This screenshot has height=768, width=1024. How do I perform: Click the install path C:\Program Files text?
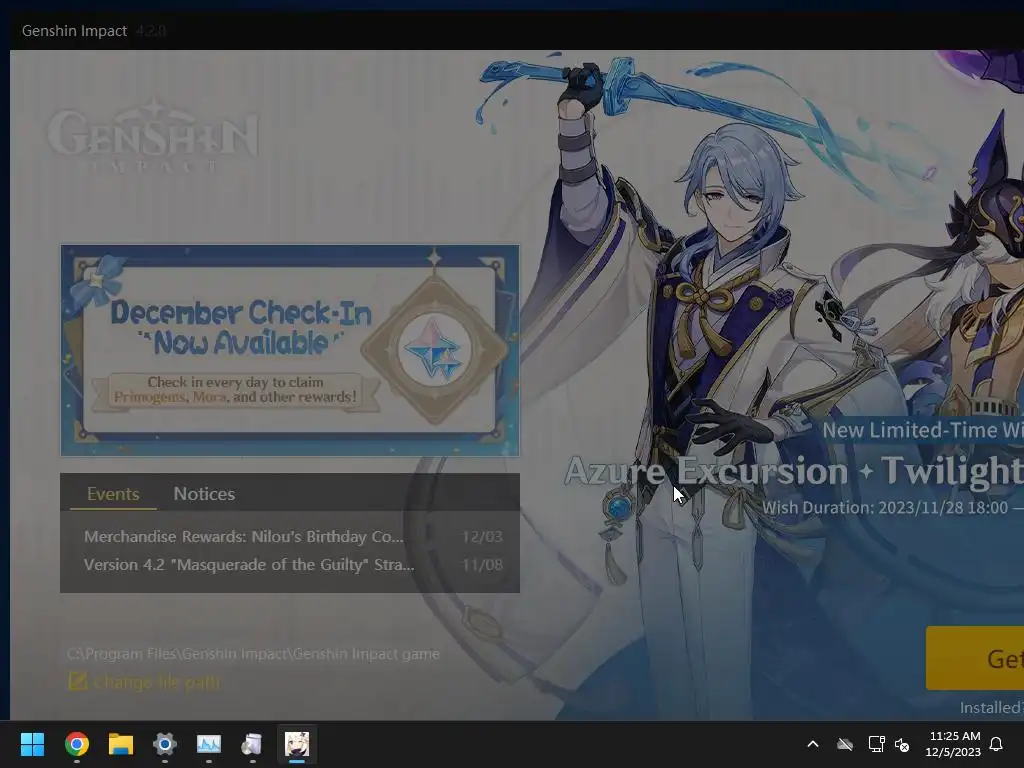coord(253,654)
